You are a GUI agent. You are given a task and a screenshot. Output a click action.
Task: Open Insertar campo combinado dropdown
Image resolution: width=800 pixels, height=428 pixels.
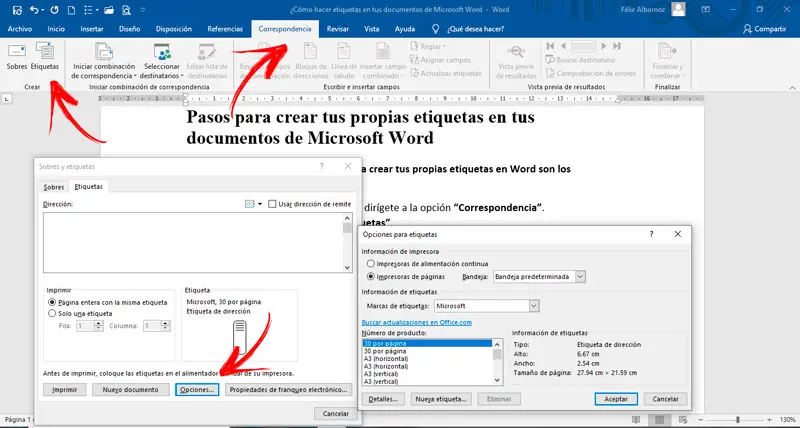[383, 59]
